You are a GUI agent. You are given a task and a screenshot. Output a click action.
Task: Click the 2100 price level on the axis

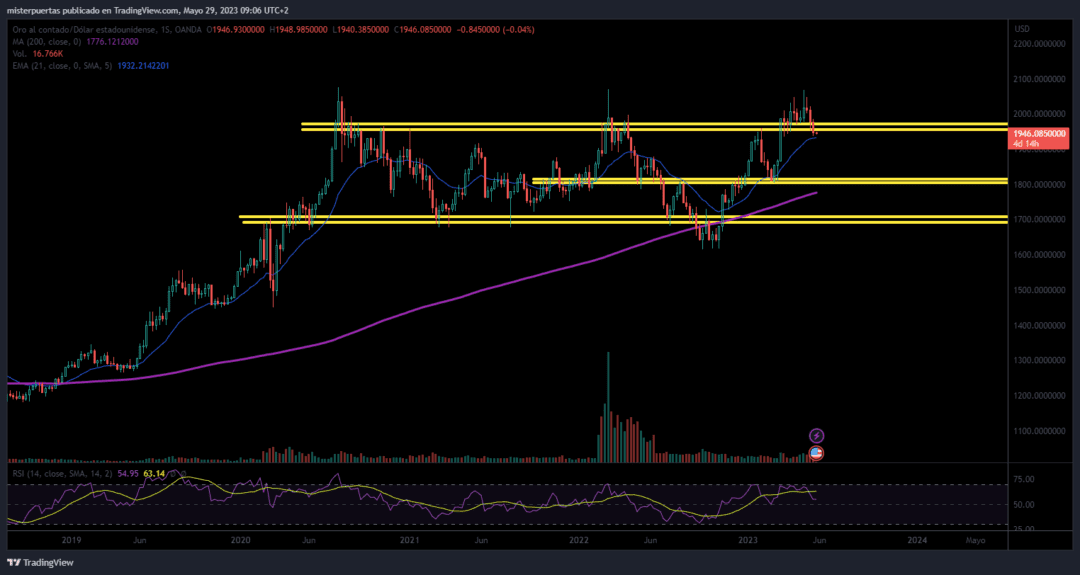coord(1037,79)
